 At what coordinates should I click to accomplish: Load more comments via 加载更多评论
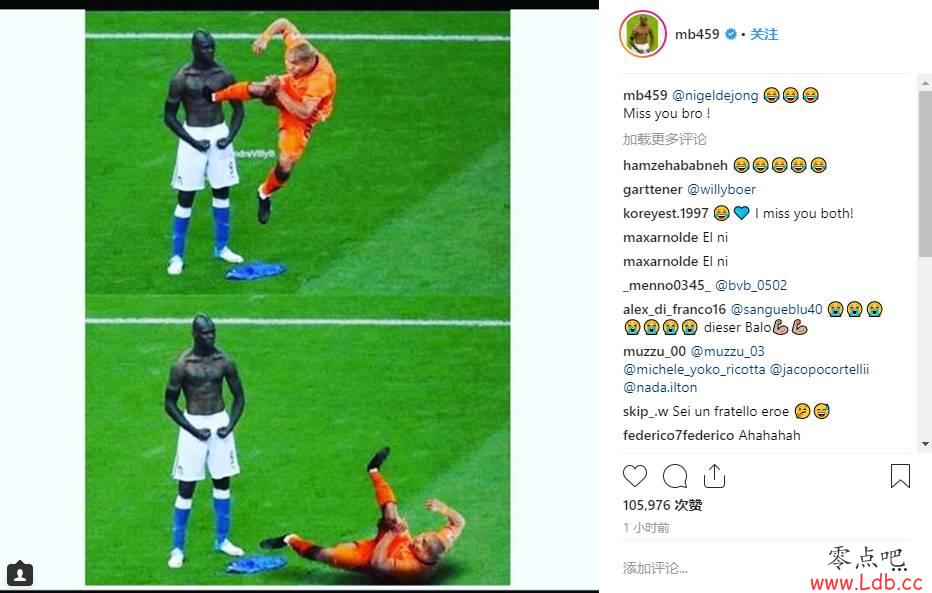click(x=665, y=140)
